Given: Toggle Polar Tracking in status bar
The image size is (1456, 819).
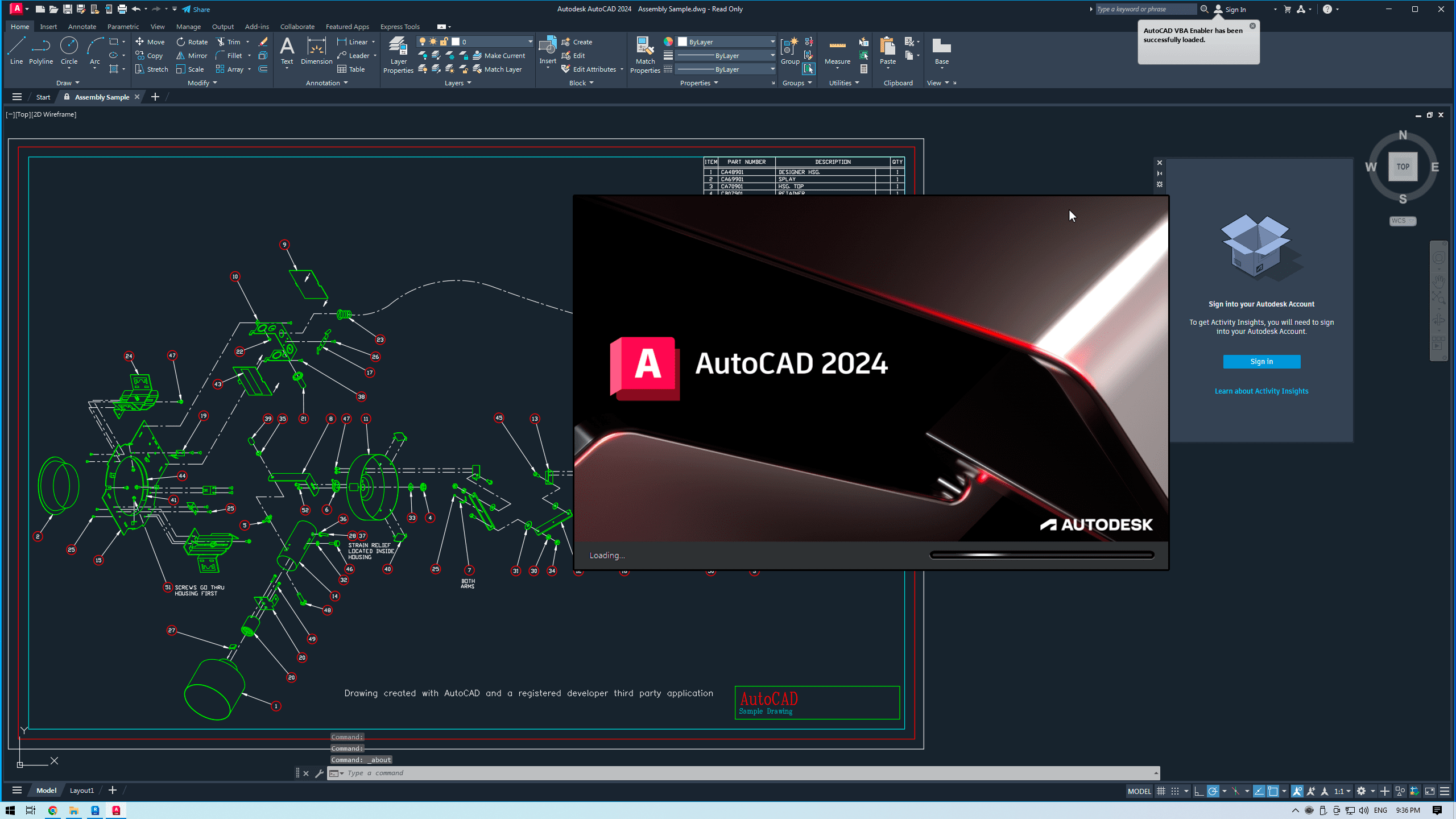Looking at the screenshot, I should (1213, 791).
